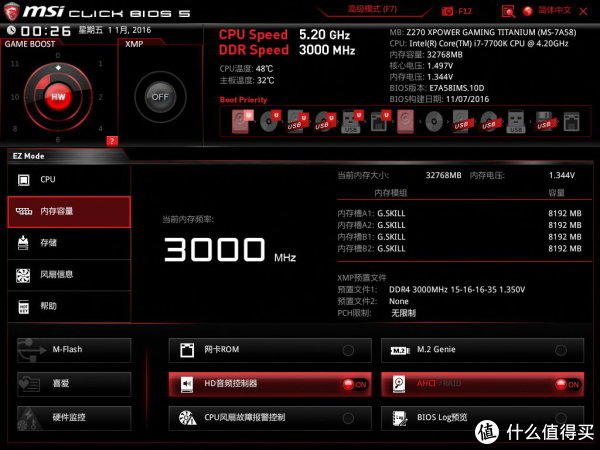This screenshot has height=450, width=600.
Task: Click the 内存槽A2: G.SKILL row
Action: (x=459, y=225)
